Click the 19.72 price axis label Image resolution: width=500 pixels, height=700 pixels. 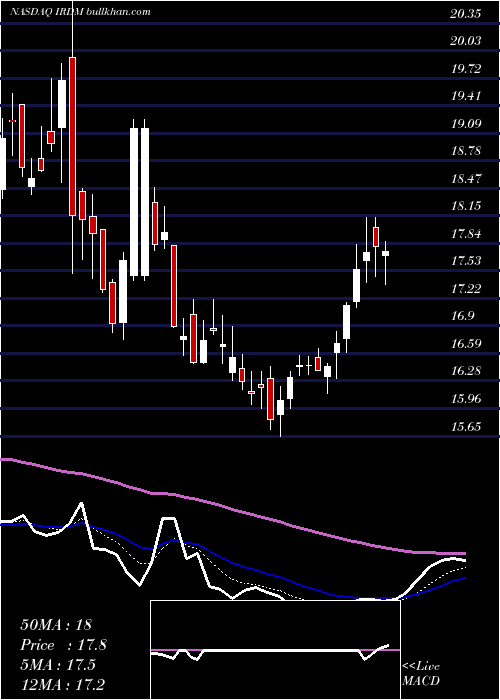(466, 69)
